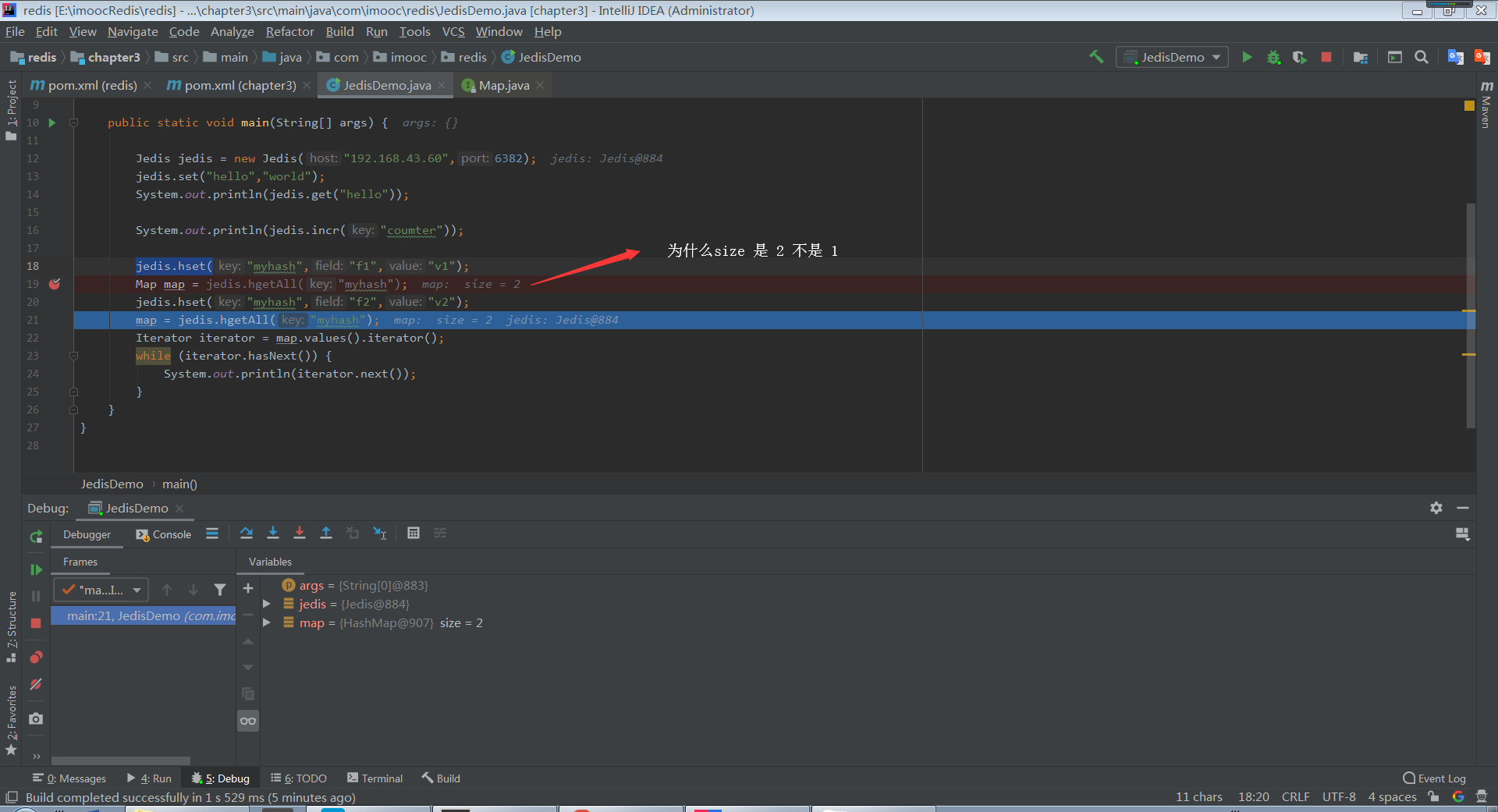Open the thread selector dropdown in Frames
The width and height of the screenshot is (1498, 812).
pyautogui.click(x=101, y=590)
